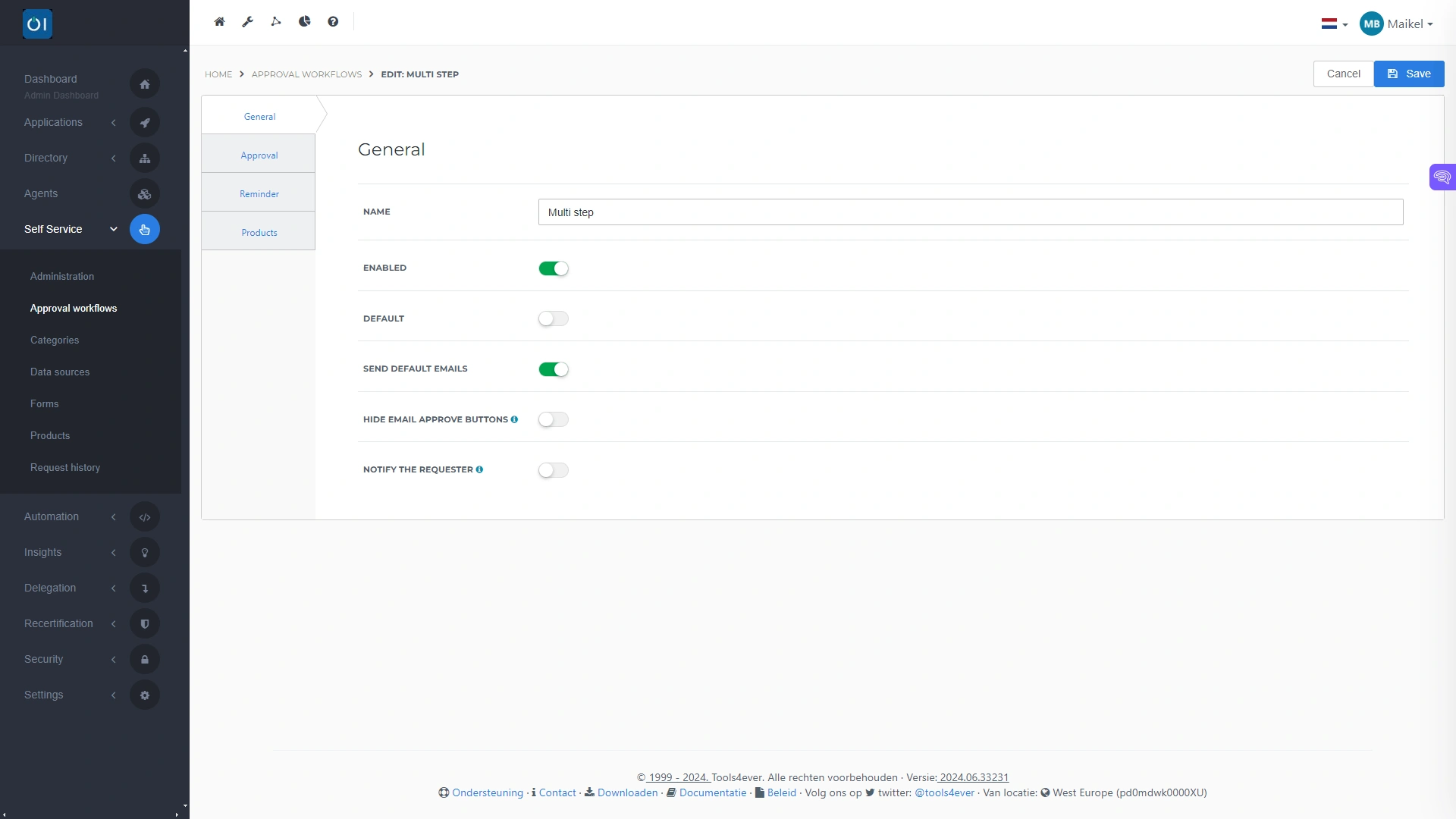Click info icon next to Hide Email Approve Buttons
Viewport: 1456px width, 819px height.
pos(514,419)
